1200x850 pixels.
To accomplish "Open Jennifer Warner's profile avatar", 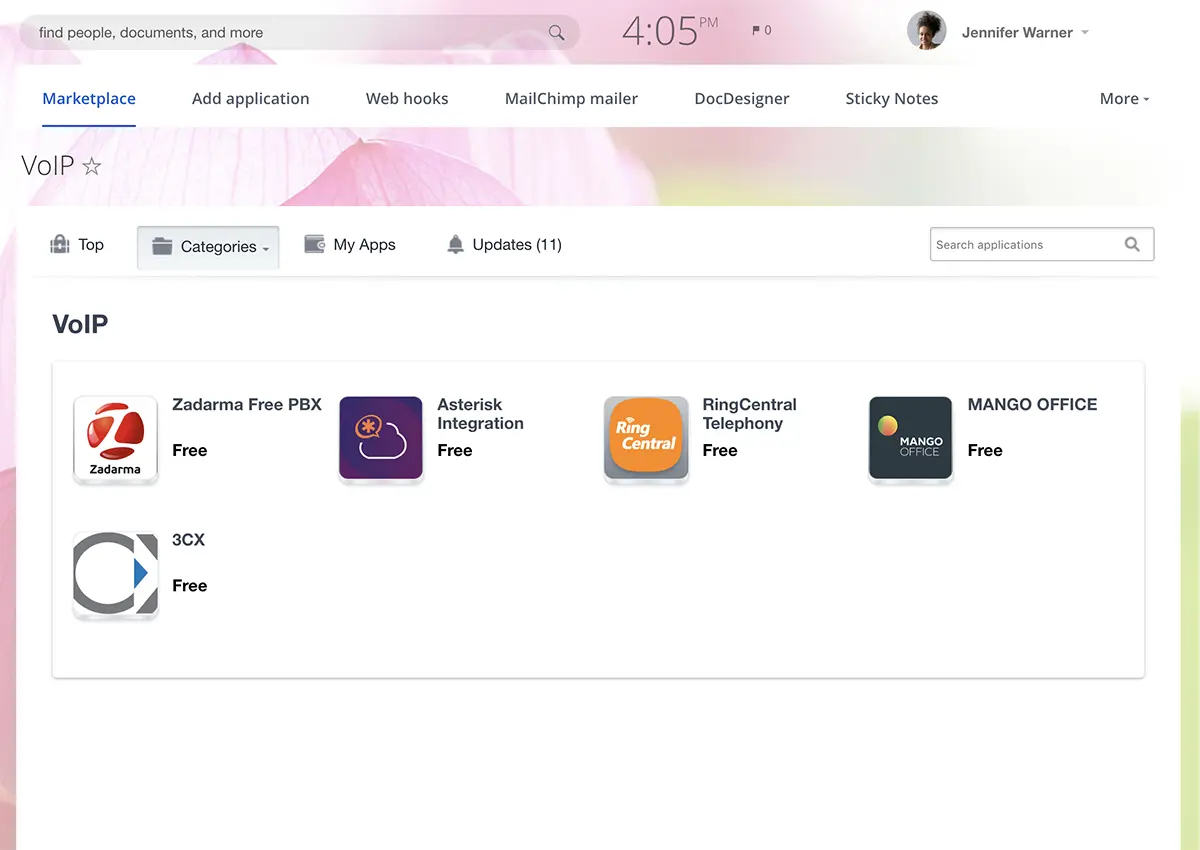I will tap(926, 31).
